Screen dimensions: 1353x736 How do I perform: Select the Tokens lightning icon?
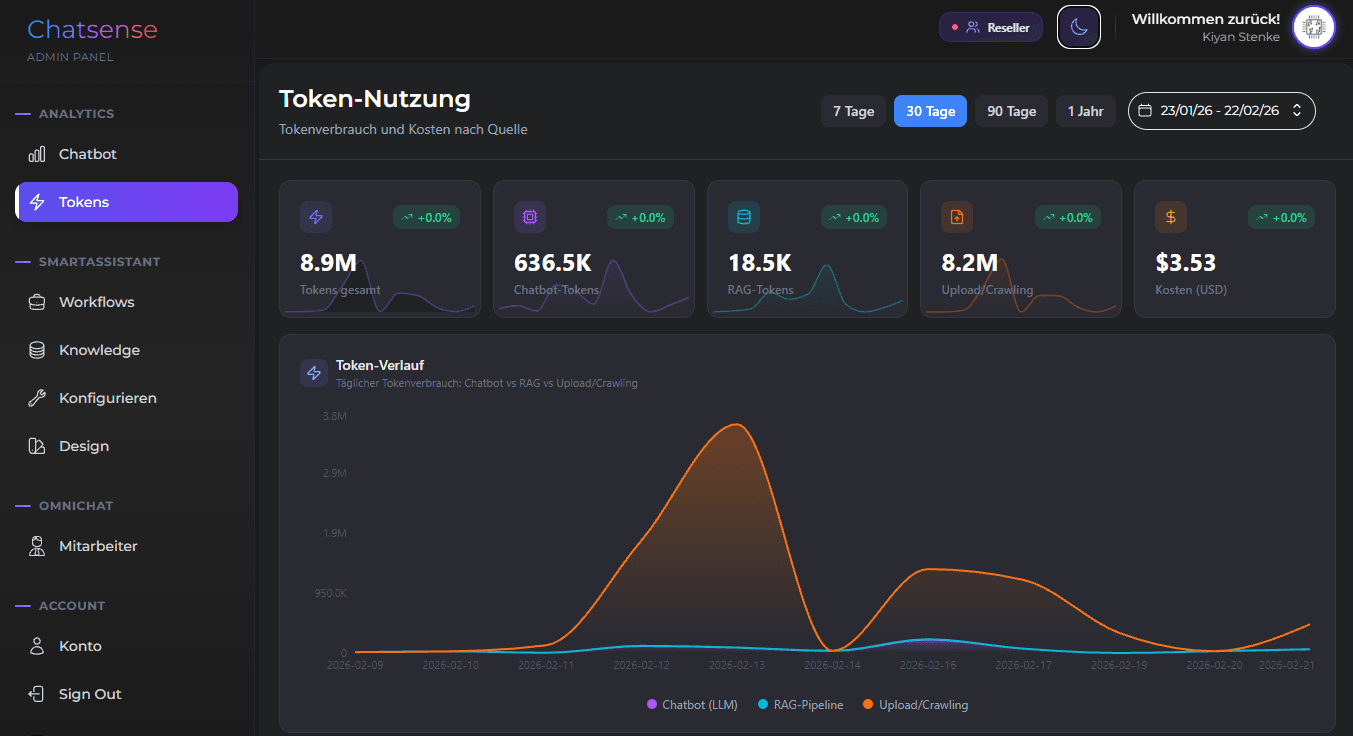pos(38,202)
